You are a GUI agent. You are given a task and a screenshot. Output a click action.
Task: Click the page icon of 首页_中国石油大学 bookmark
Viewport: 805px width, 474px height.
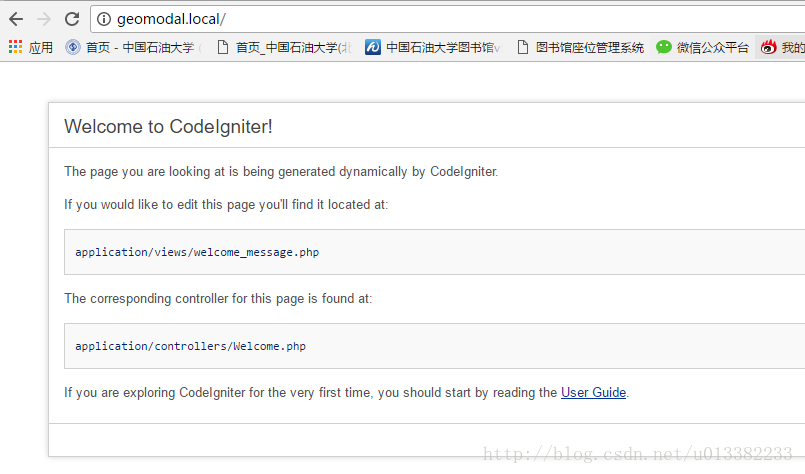(x=223, y=47)
